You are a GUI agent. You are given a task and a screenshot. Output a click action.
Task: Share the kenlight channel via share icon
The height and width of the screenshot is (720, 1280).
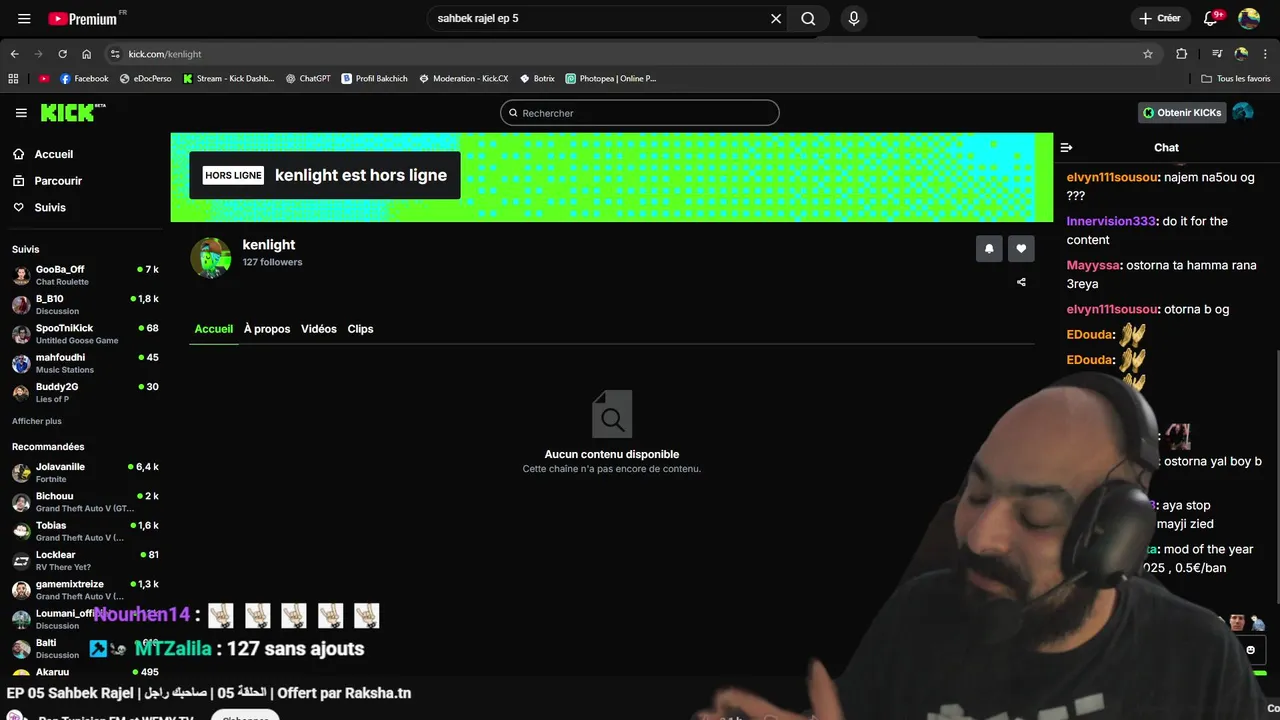click(x=1021, y=282)
